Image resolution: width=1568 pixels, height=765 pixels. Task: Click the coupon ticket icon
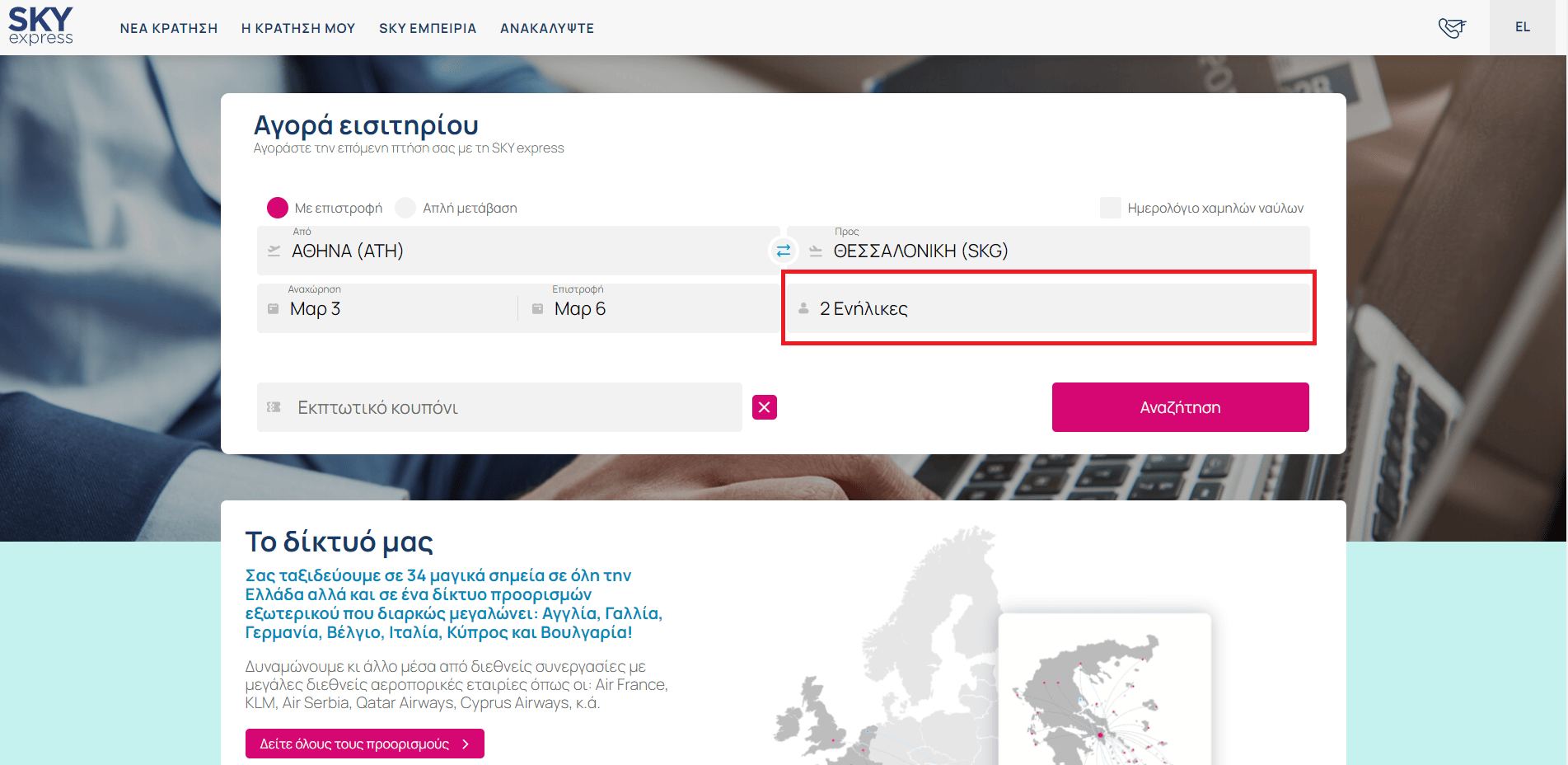[x=274, y=407]
